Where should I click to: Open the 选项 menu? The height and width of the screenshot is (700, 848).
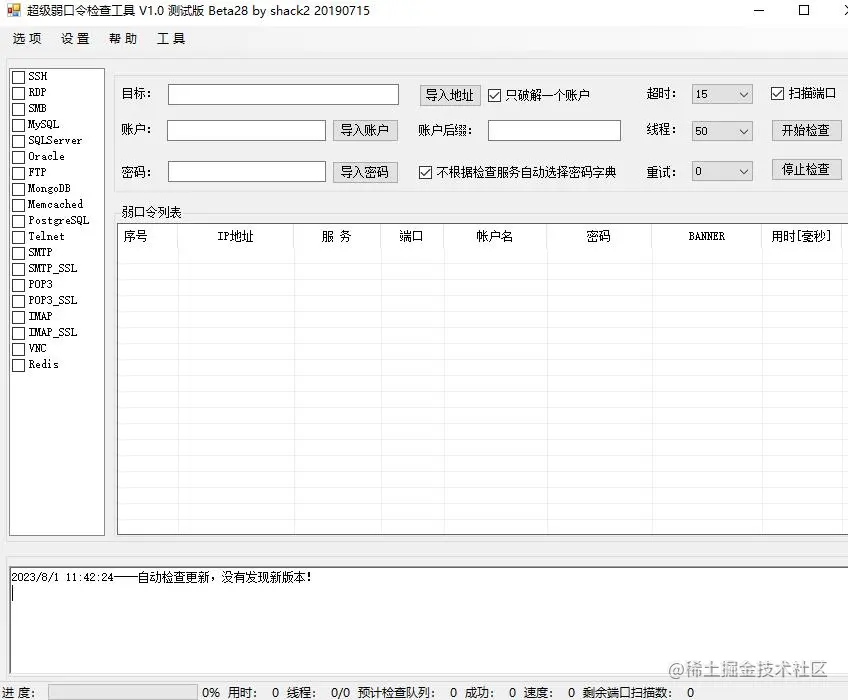[27, 38]
